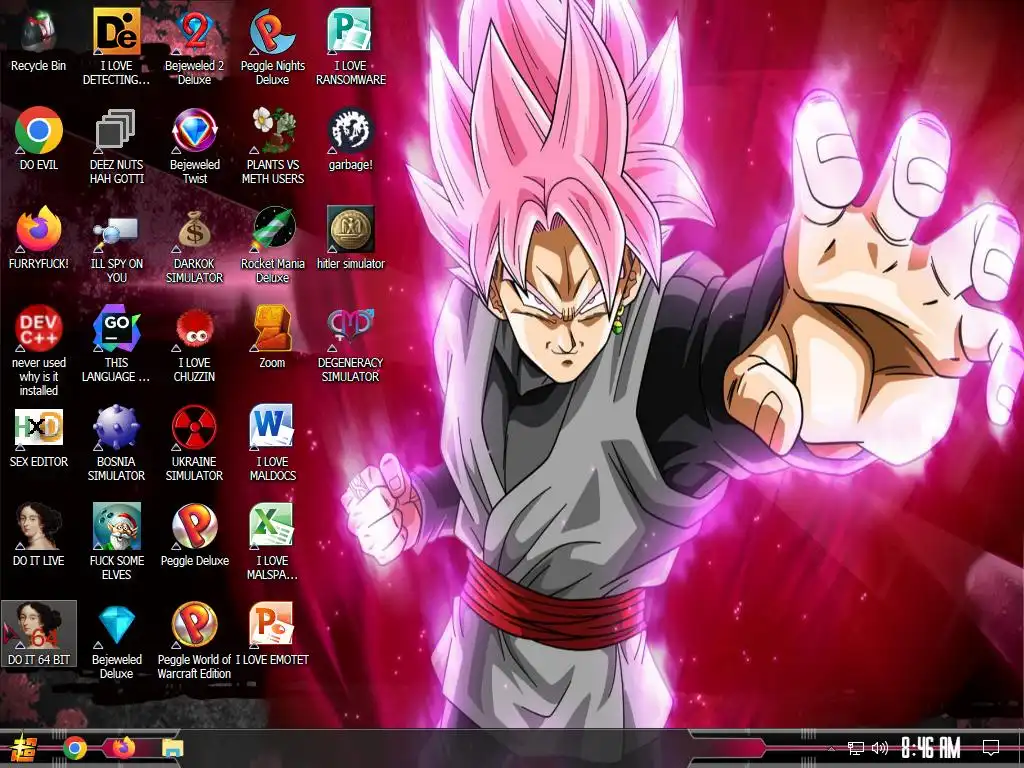Open the volume control tray icon
The width and height of the screenshot is (1024, 768).
click(880, 748)
